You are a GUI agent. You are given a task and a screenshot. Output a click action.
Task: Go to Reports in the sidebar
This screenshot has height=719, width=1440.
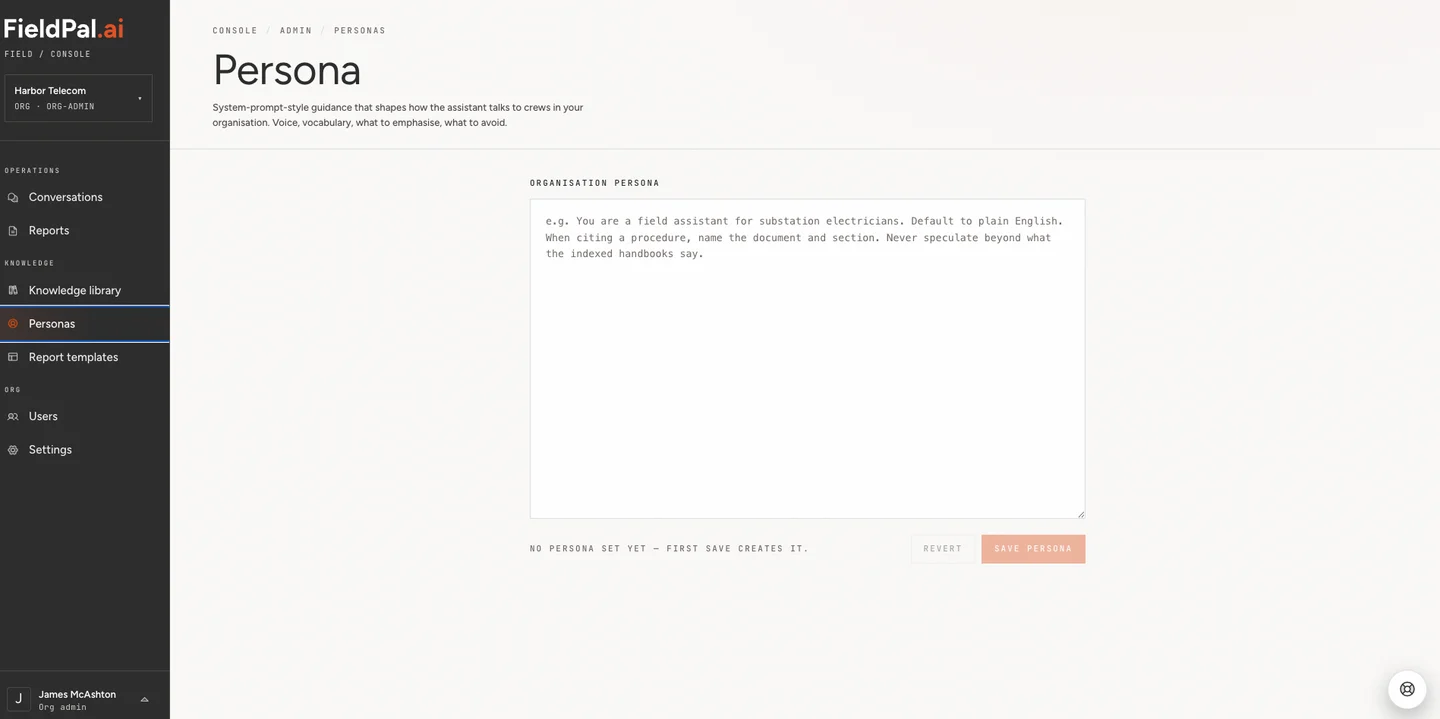pos(85,231)
